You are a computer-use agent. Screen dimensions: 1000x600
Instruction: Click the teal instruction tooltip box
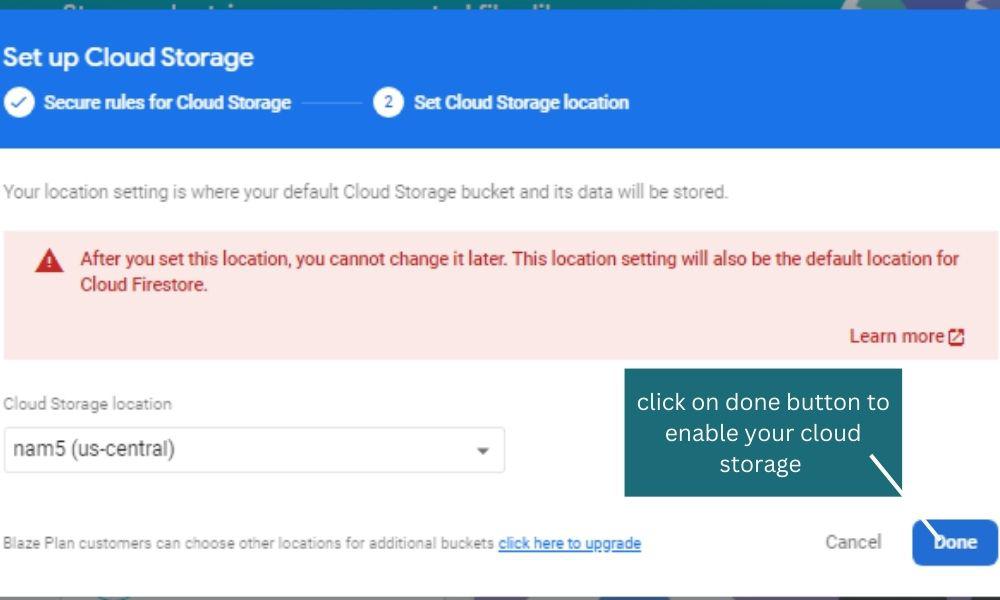(763, 432)
